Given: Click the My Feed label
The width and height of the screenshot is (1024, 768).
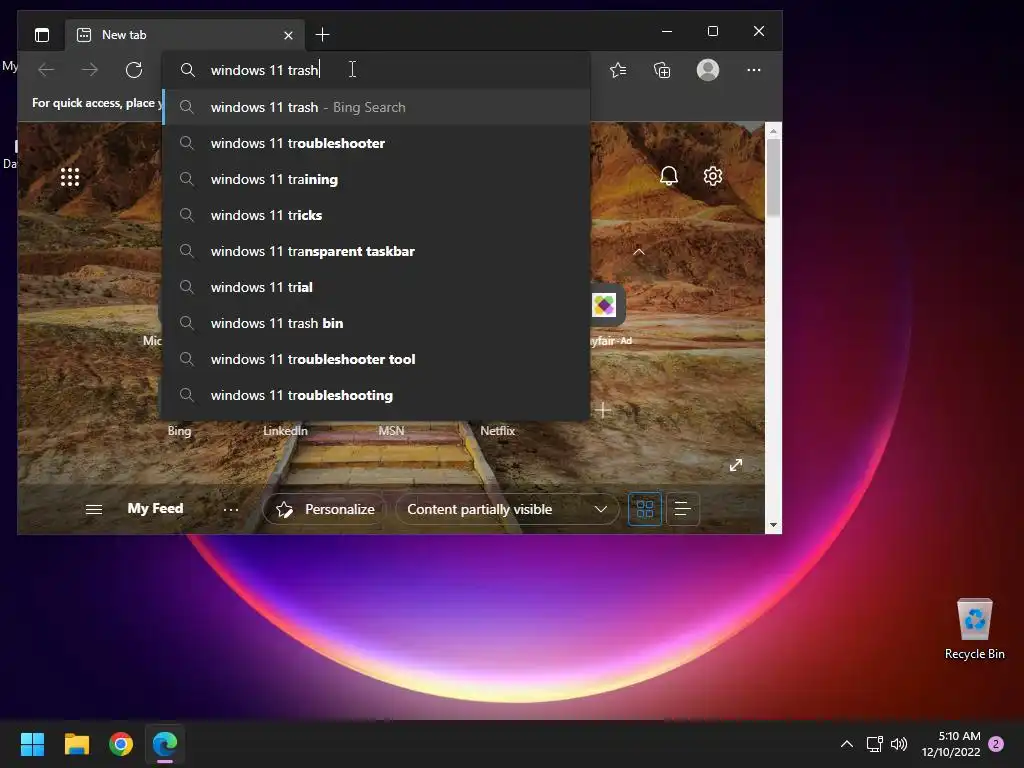Looking at the screenshot, I should pos(155,508).
